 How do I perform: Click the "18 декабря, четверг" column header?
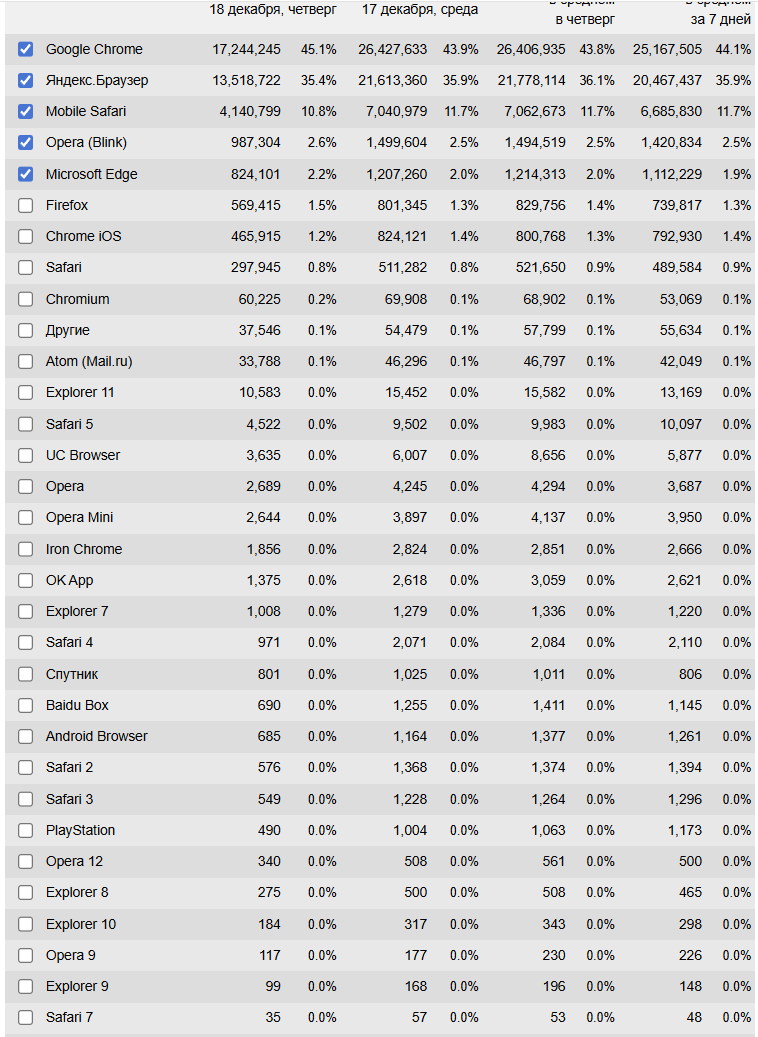273,9
